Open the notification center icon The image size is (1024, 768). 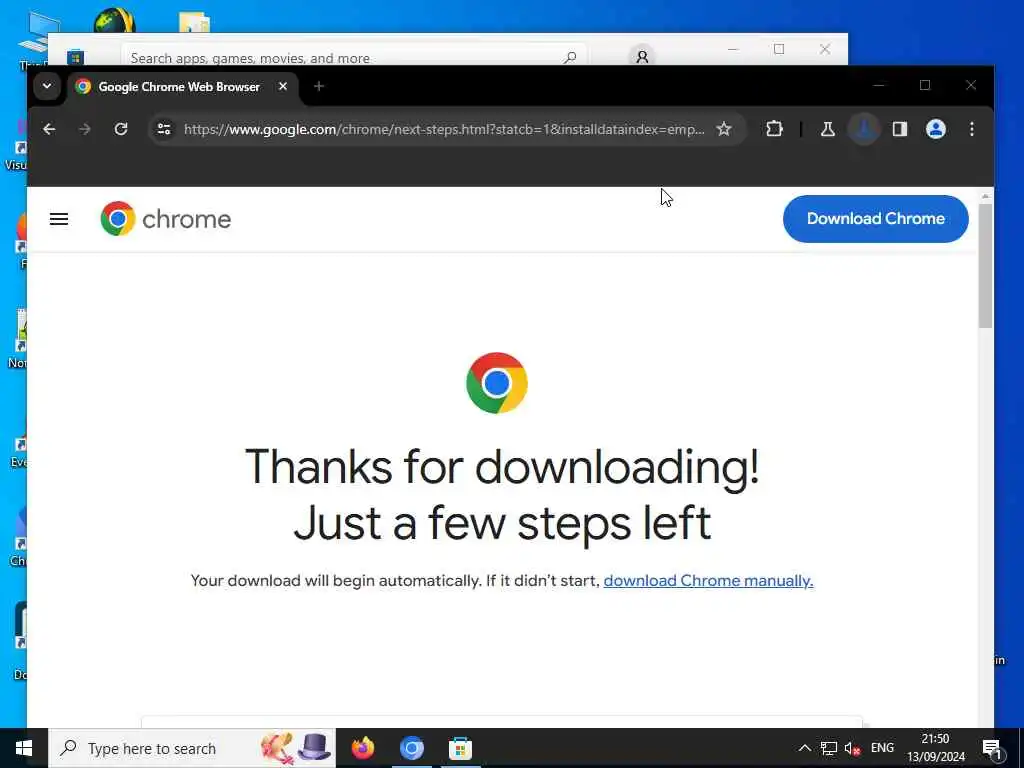991,748
